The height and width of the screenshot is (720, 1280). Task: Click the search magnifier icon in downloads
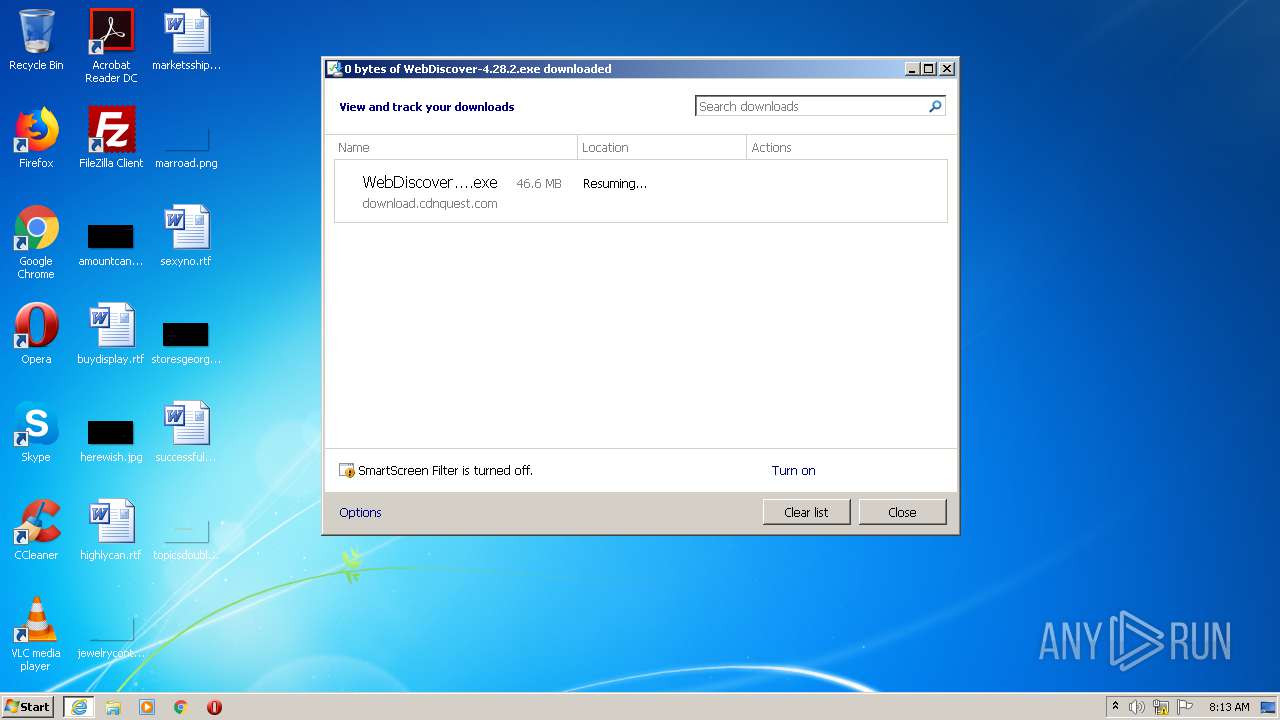pos(936,106)
